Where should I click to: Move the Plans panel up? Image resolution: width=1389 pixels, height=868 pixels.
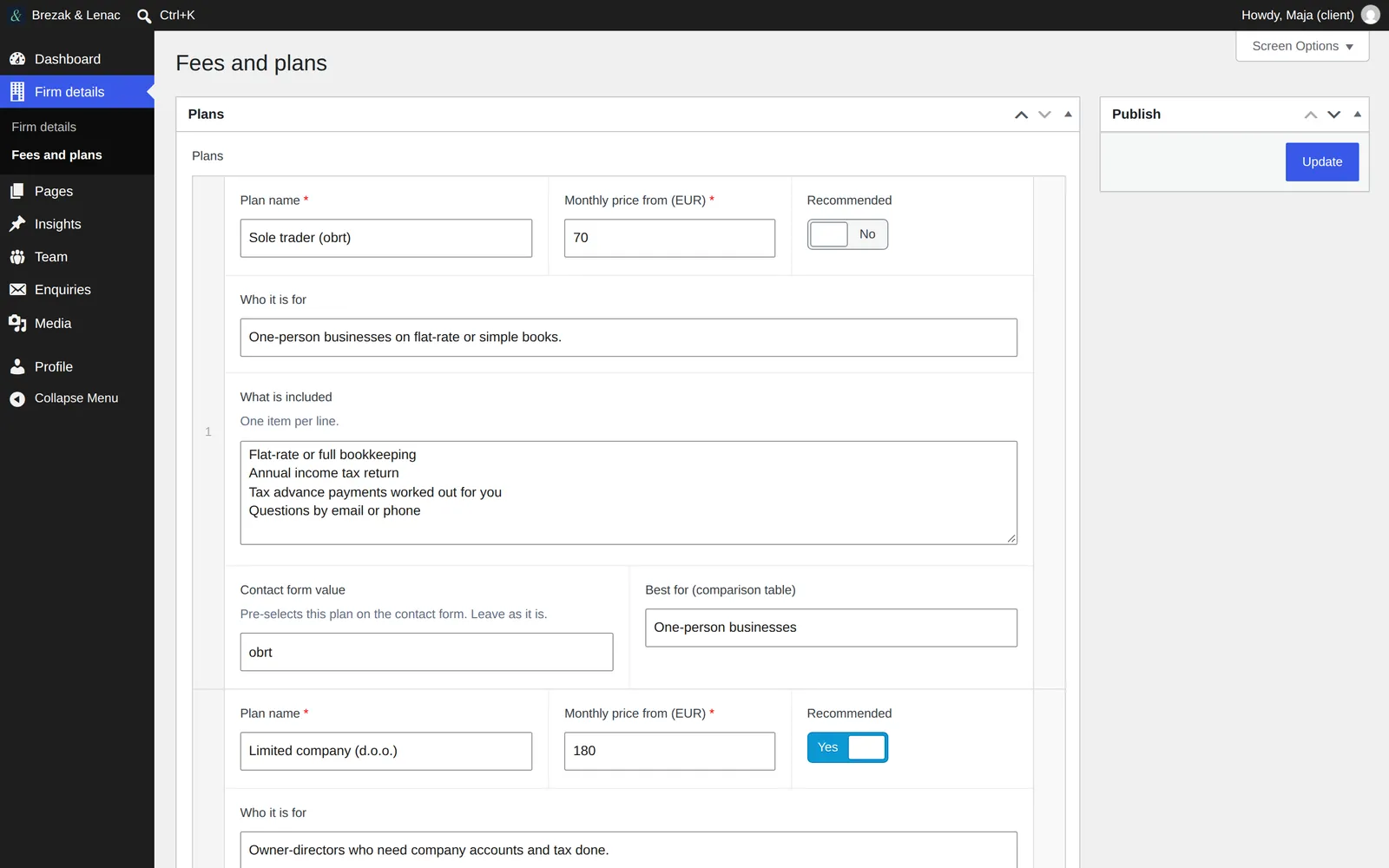(1022, 115)
